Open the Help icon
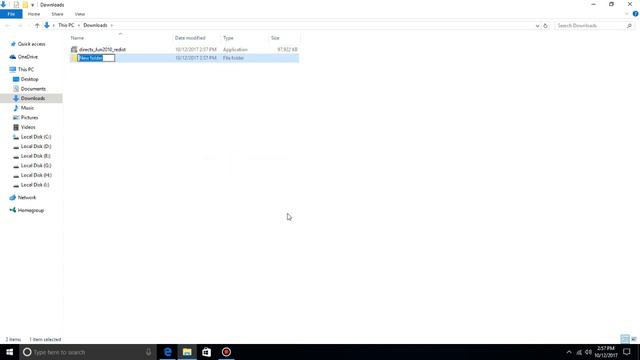The width and height of the screenshot is (640, 360). 635,14
